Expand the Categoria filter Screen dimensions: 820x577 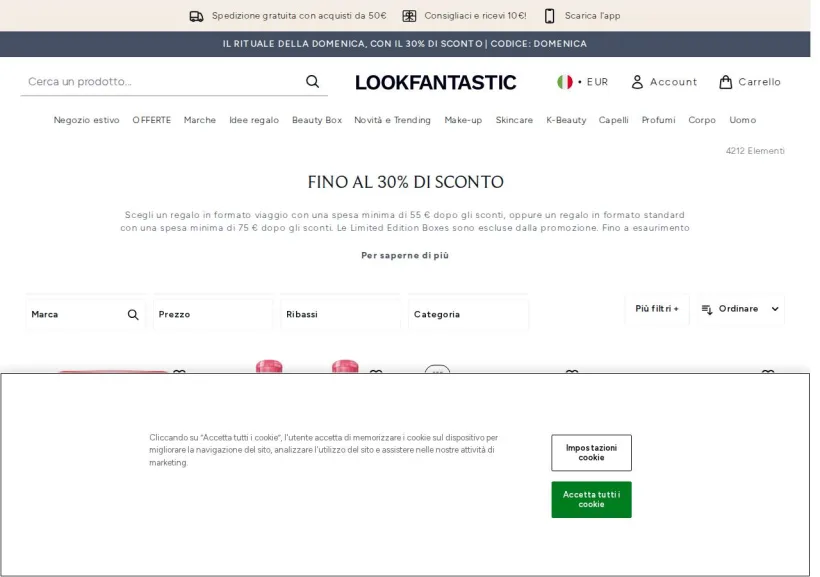(x=468, y=314)
